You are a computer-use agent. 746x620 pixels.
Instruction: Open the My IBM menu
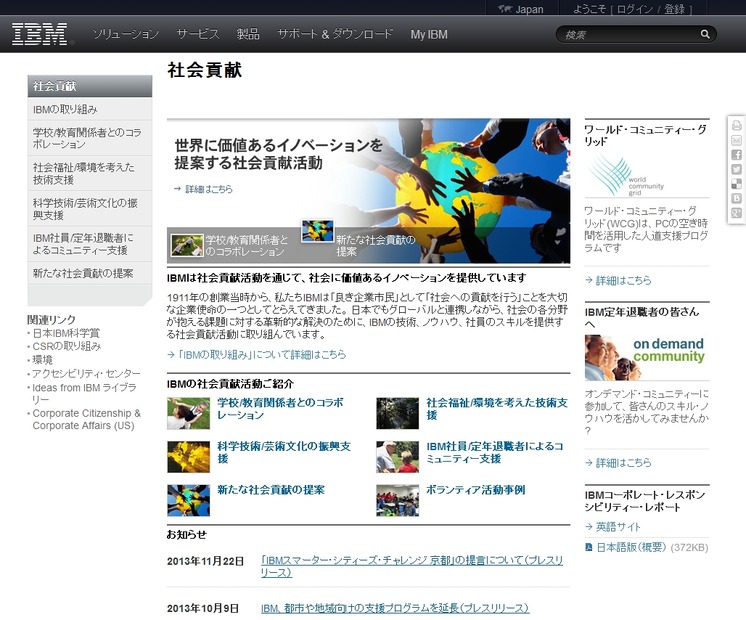click(x=429, y=34)
